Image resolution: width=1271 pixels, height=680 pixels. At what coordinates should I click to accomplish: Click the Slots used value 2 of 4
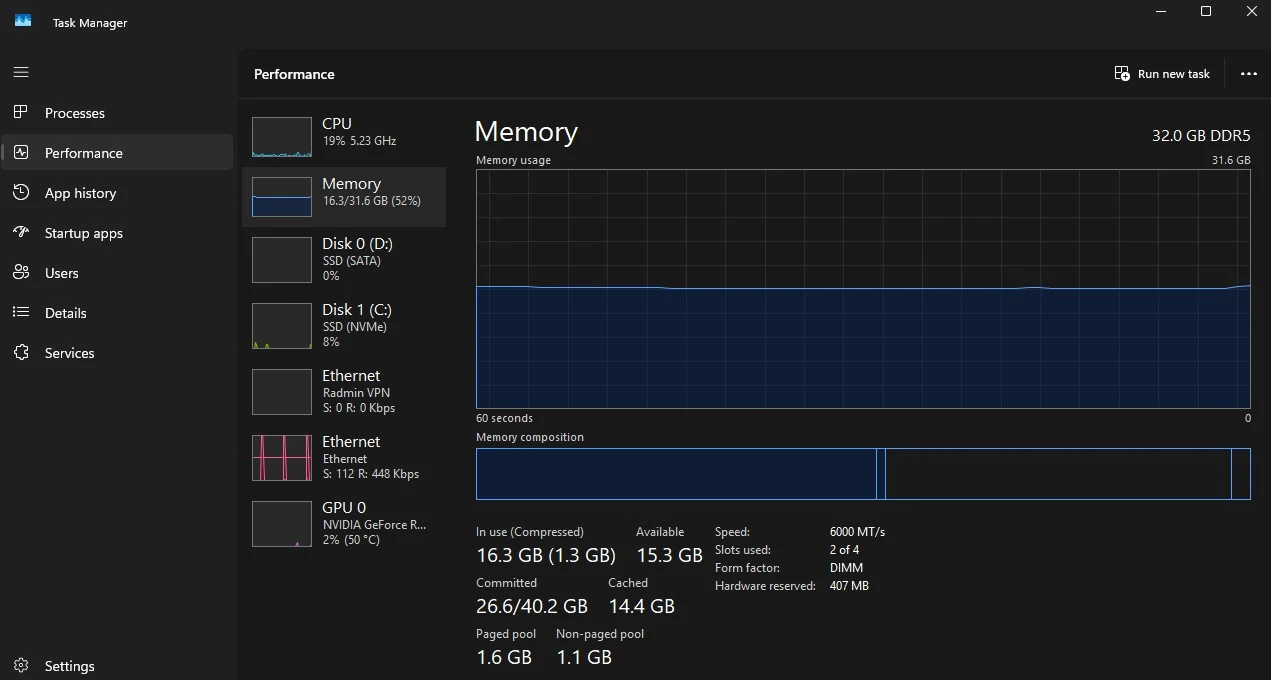point(844,550)
